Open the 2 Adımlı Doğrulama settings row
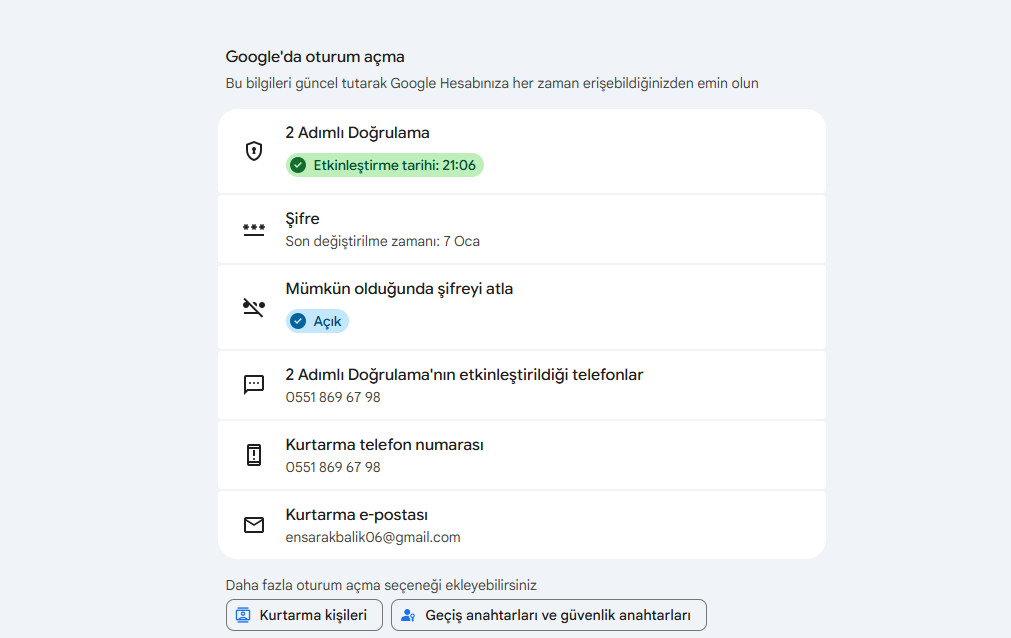Screen dimensions: 1011x638 522,151
